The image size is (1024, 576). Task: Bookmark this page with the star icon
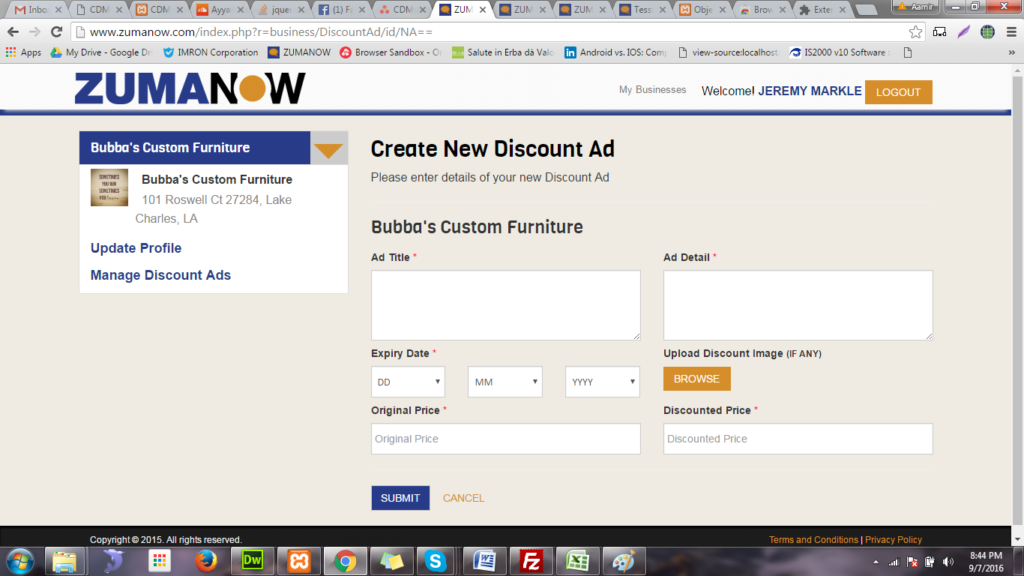(916, 32)
